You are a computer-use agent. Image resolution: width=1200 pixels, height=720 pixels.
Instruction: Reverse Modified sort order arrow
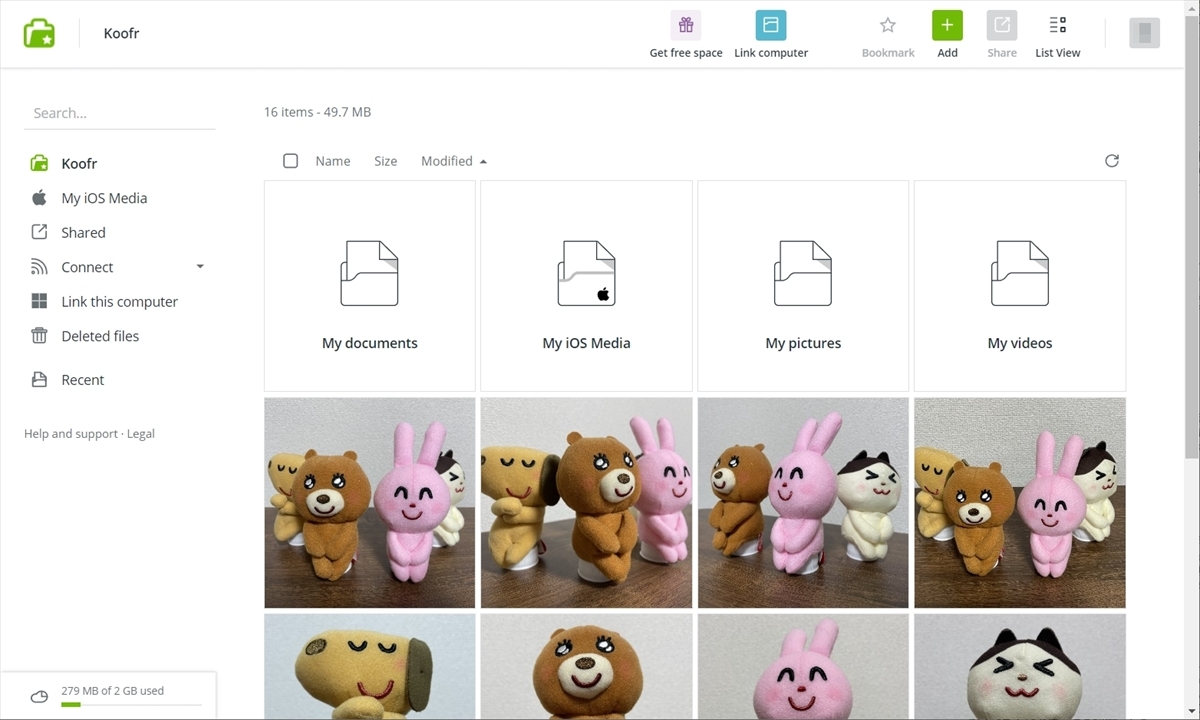(x=483, y=161)
